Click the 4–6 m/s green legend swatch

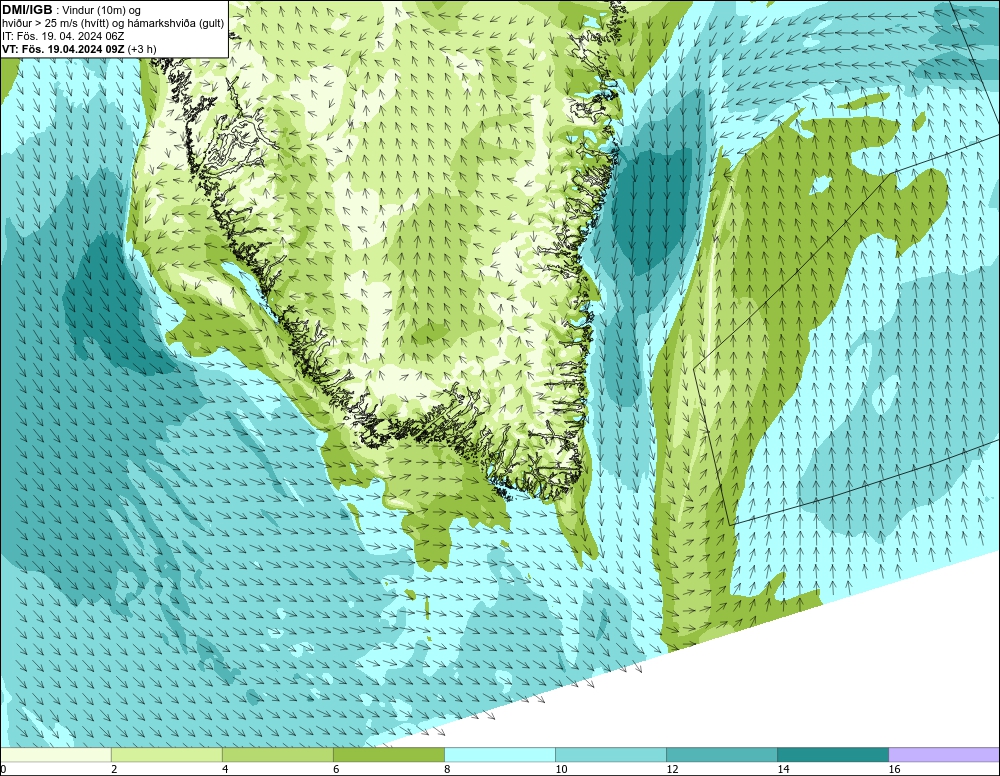(x=278, y=755)
